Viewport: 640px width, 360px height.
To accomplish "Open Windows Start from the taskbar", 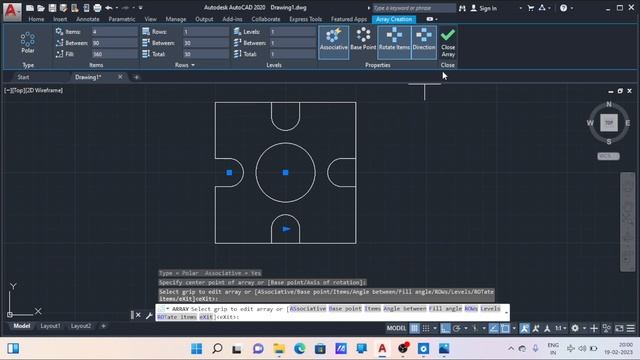I will click(x=196, y=349).
